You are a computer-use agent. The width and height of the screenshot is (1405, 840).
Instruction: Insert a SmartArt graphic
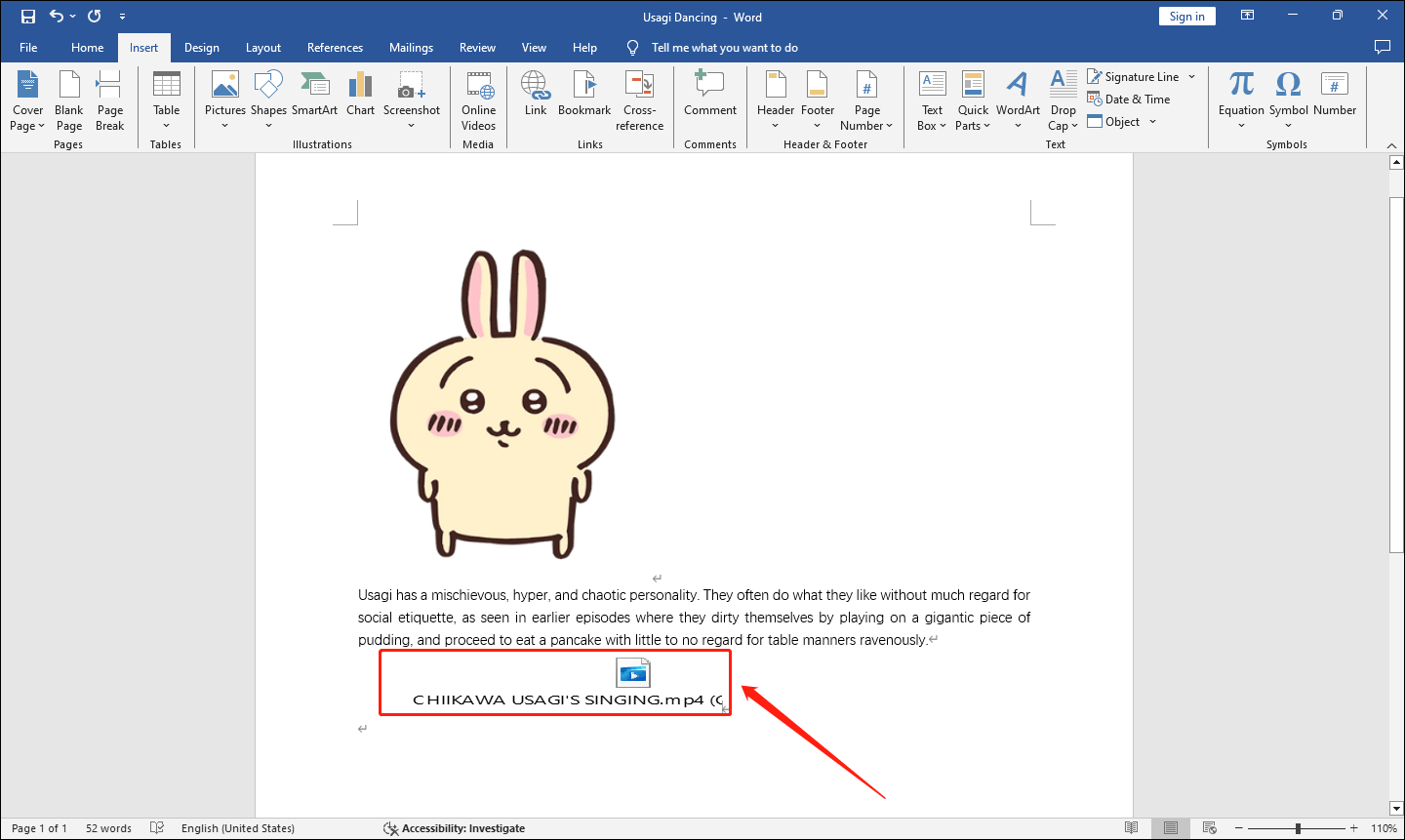pyautogui.click(x=314, y=94)
